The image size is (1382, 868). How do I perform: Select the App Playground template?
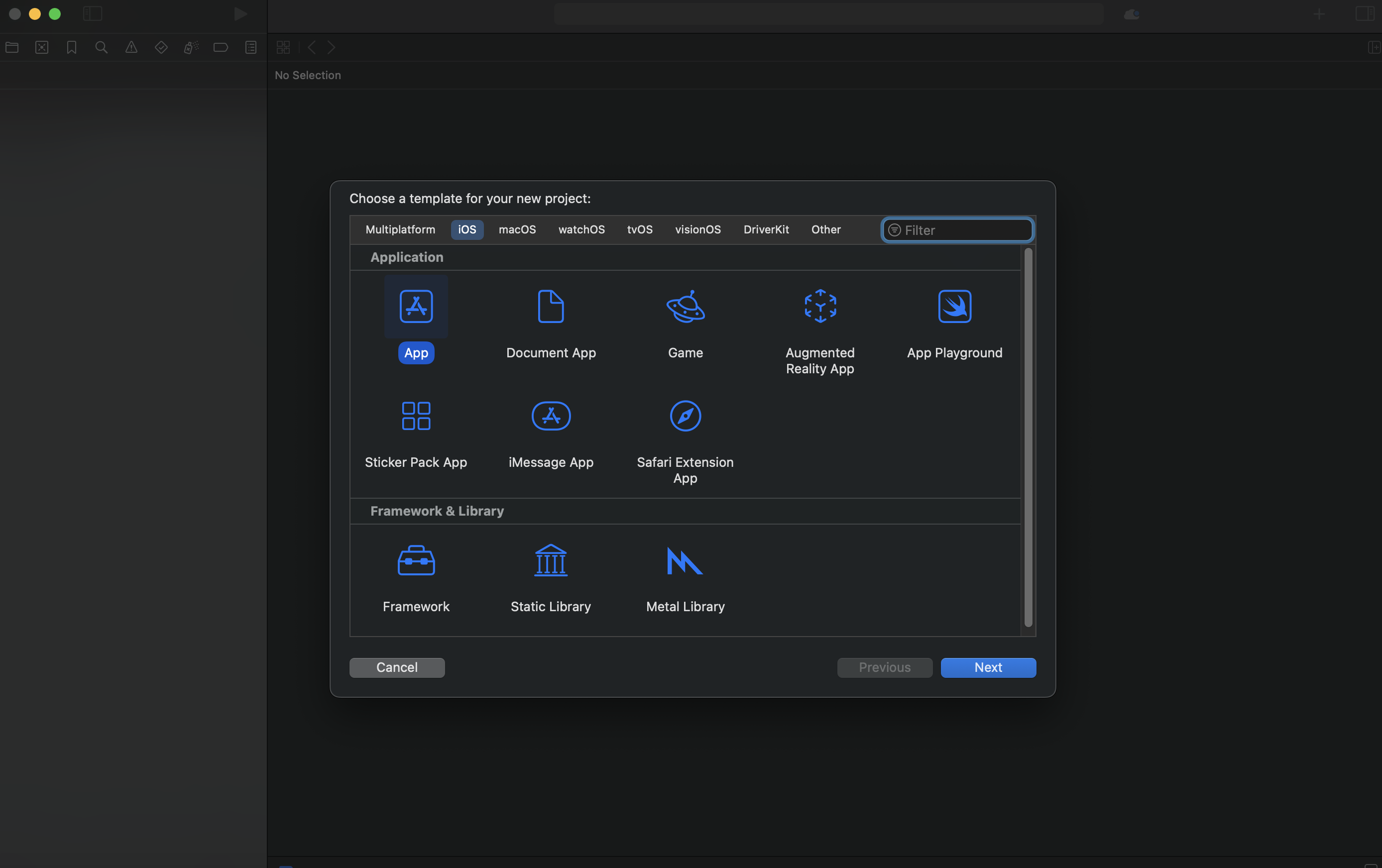click(x=954, y=307)
